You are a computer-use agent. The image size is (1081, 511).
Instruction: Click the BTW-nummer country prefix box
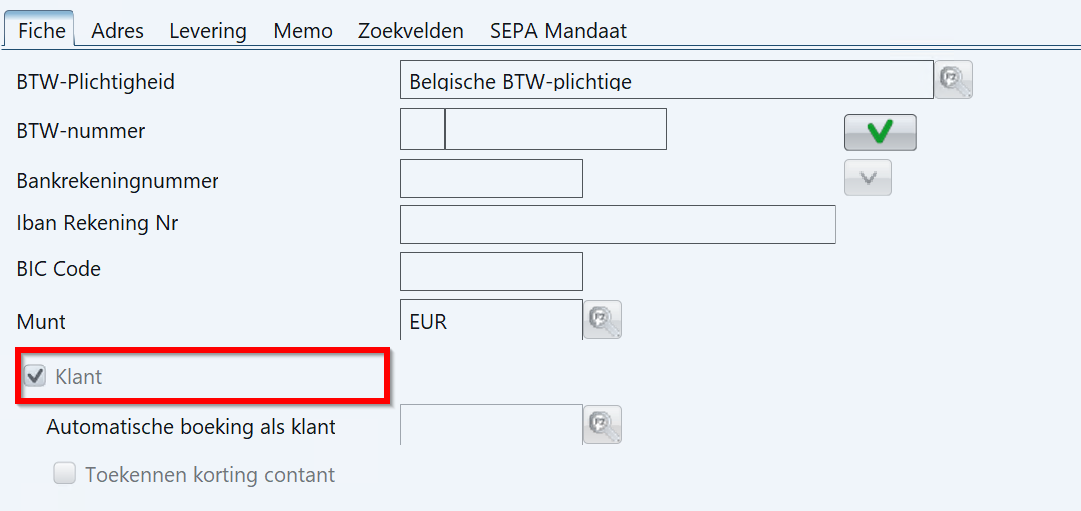(422, 129)
